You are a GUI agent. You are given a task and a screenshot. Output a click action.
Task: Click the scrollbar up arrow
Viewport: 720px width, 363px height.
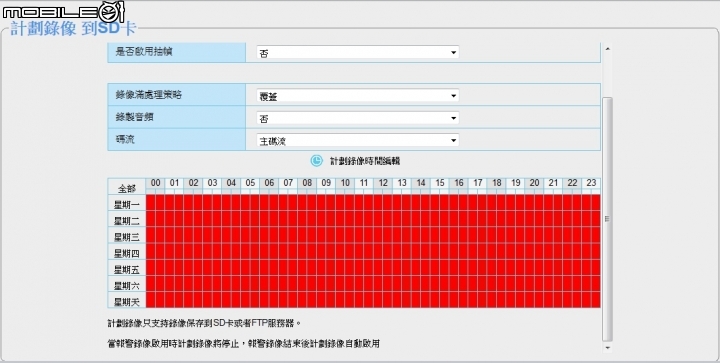coord(608,49)
